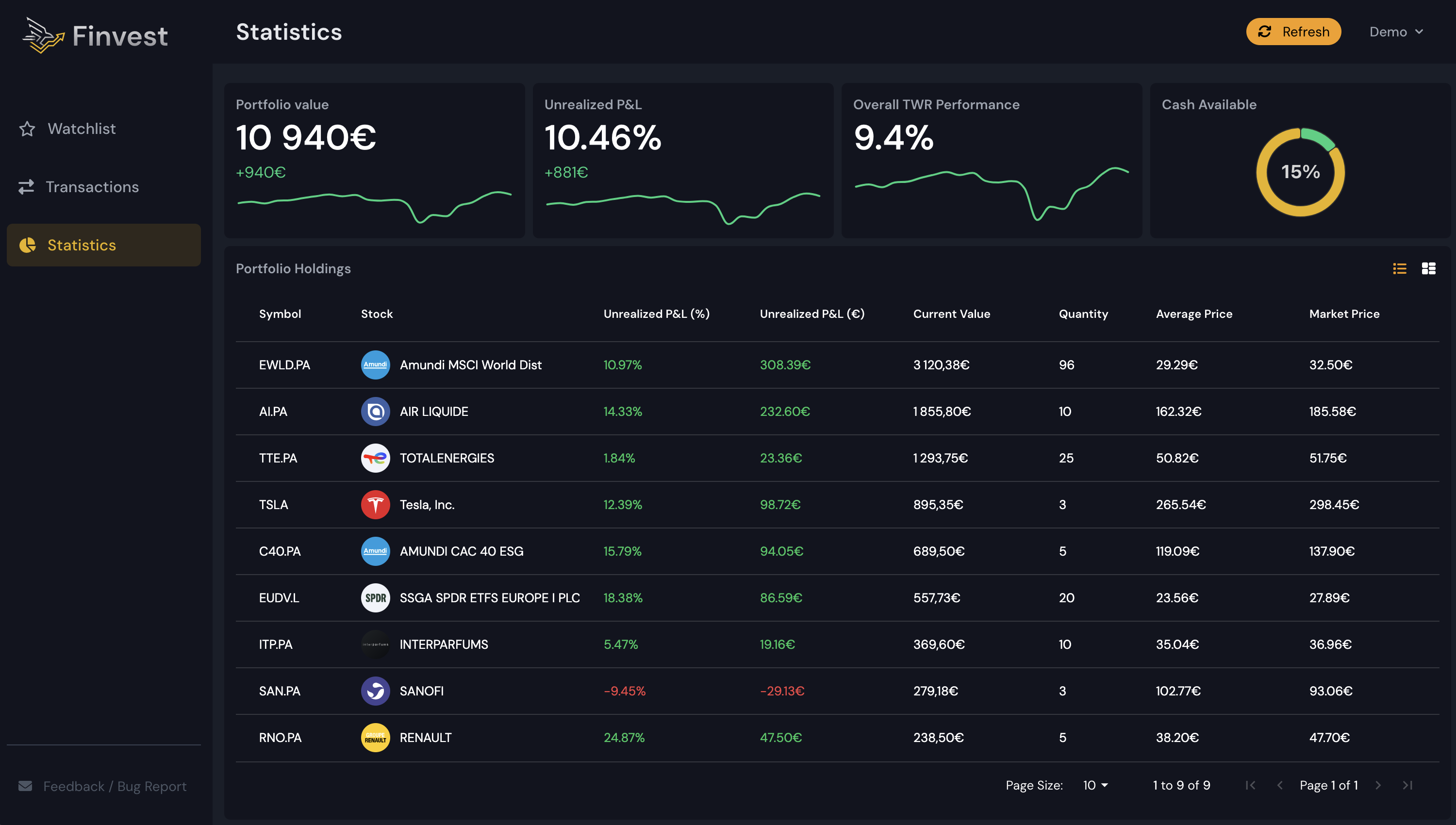Click the Unrealized P&L sparkline chart
Viewport: 1456px width, 825px height.
683,208
